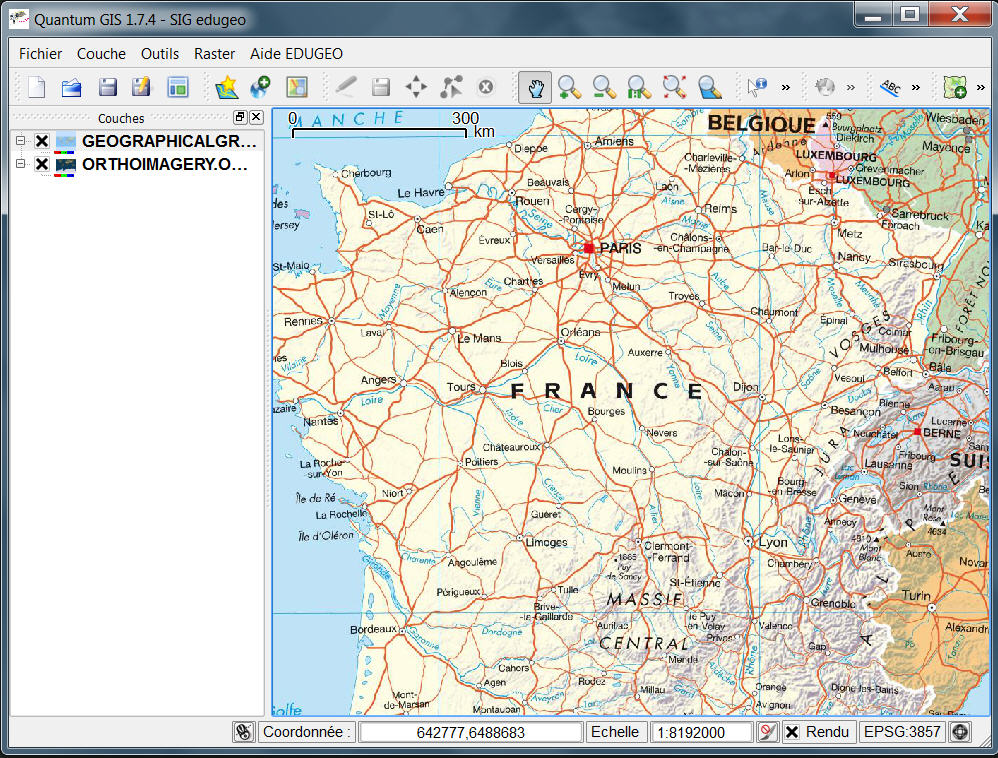Launch the New Print Composer icon

click(178, 87)
